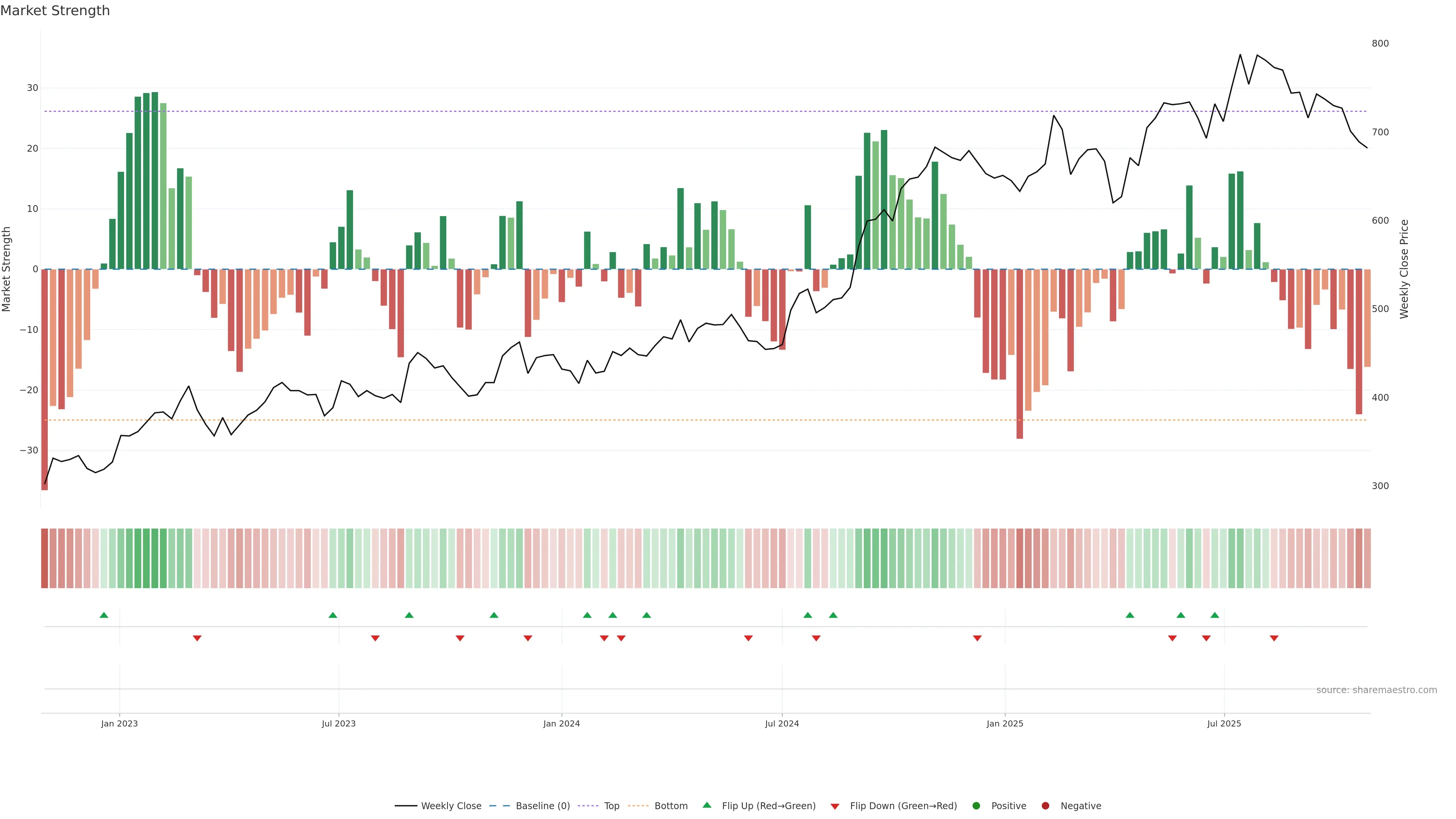Click the leftmost green flip-up triangle marker
The height and width of the screenshot is (819, 1456).
104,615
